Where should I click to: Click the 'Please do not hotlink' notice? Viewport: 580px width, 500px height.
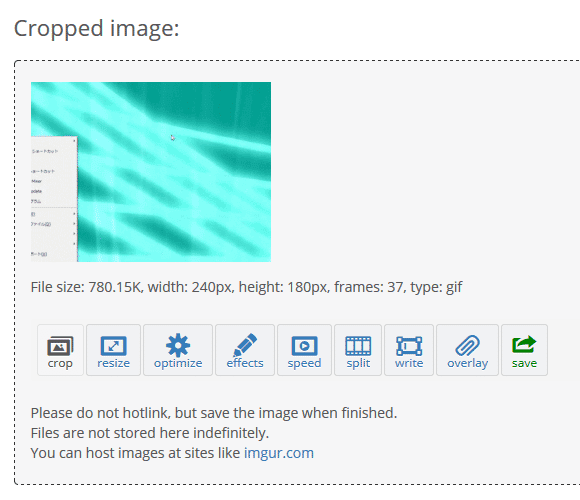[x=214, y=413]
